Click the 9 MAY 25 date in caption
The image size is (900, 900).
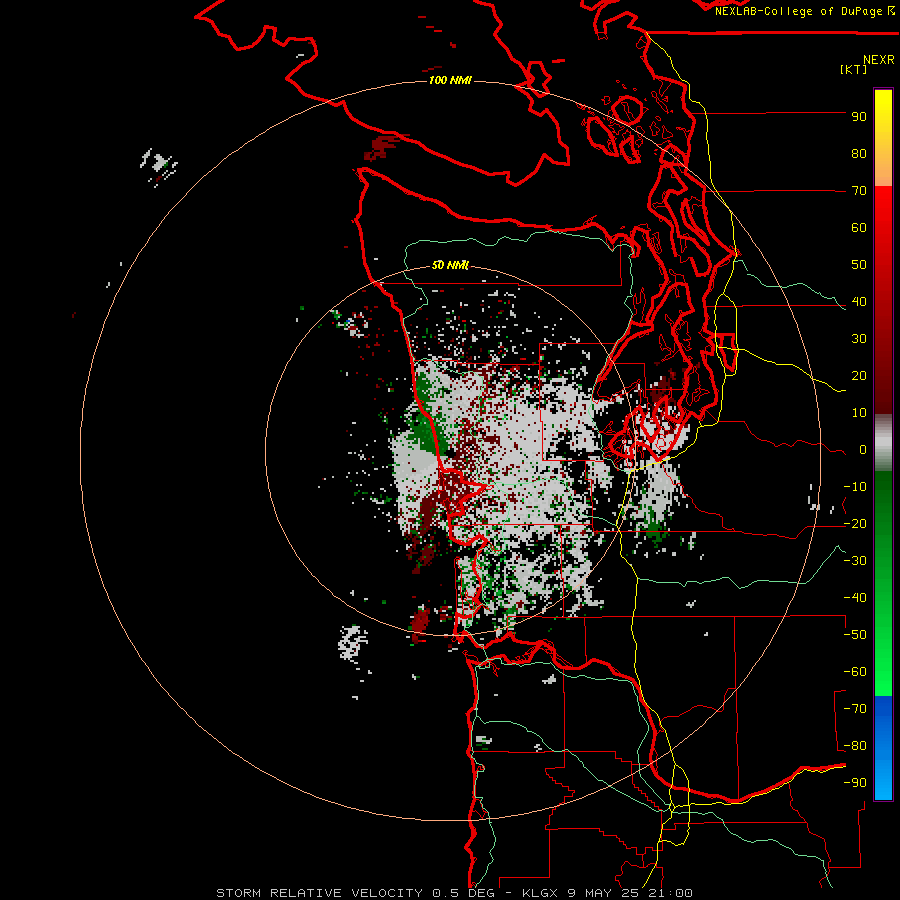click(x=603, y=893)
